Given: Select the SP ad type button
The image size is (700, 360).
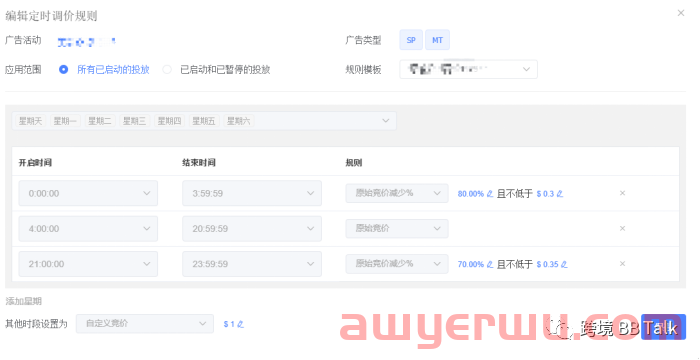Looking at the screenshot, I should tap(411, 40).
